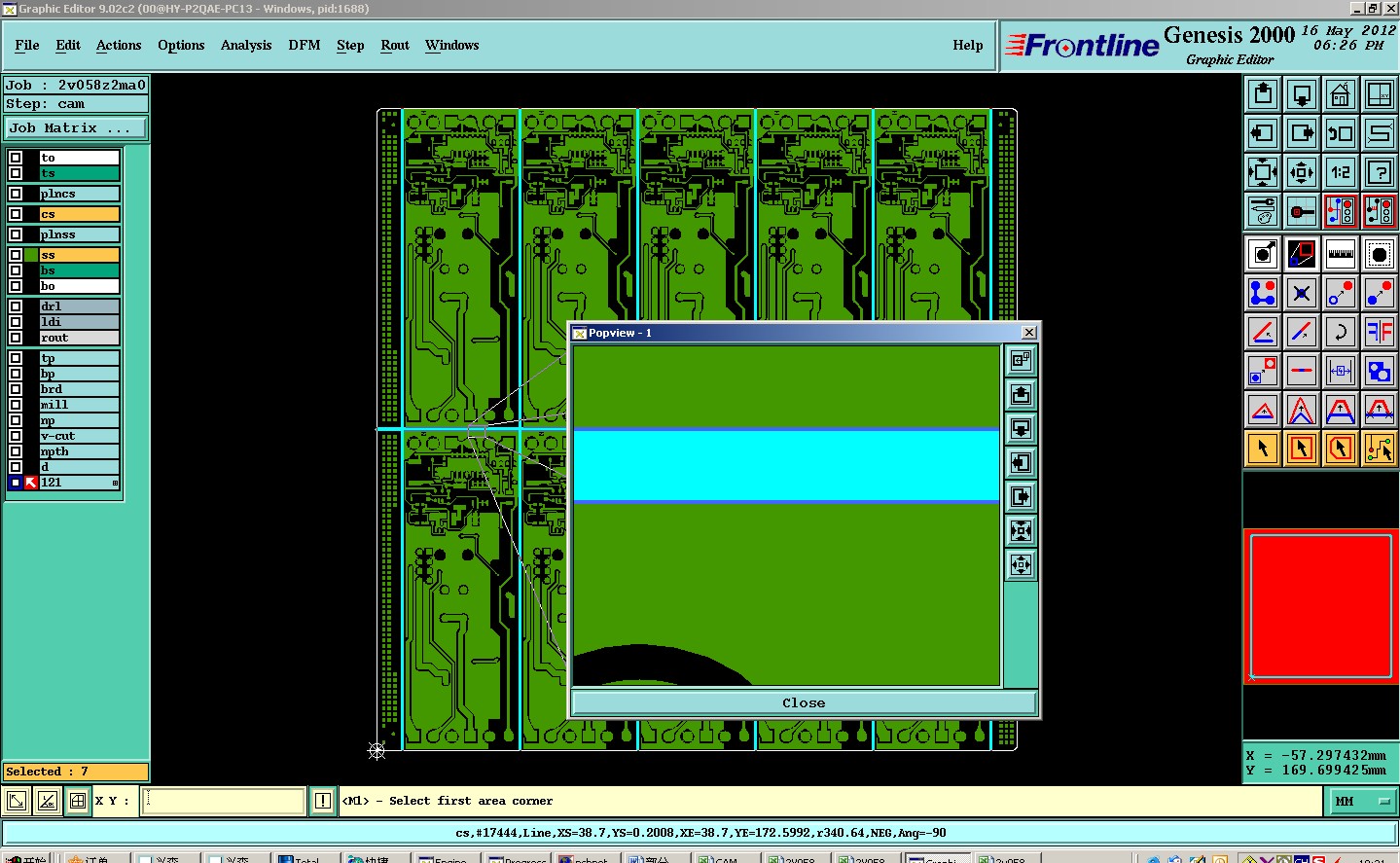Select the plnss layer name
Screen dimensions: 1400x863
(79, 234)
